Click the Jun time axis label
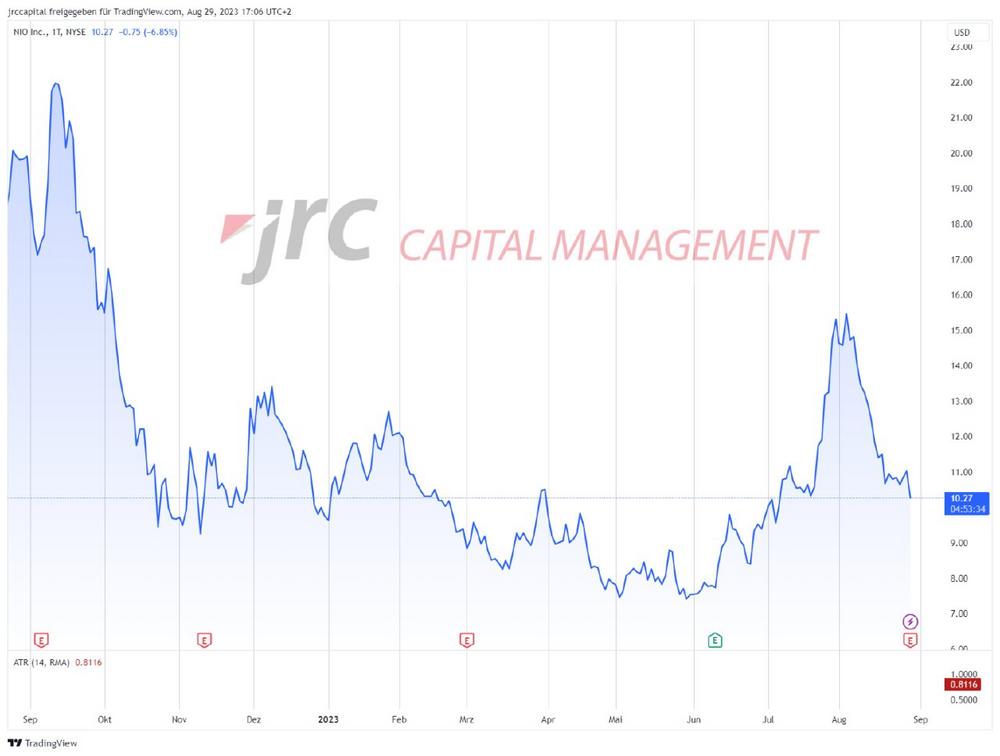 pos(694,720)
